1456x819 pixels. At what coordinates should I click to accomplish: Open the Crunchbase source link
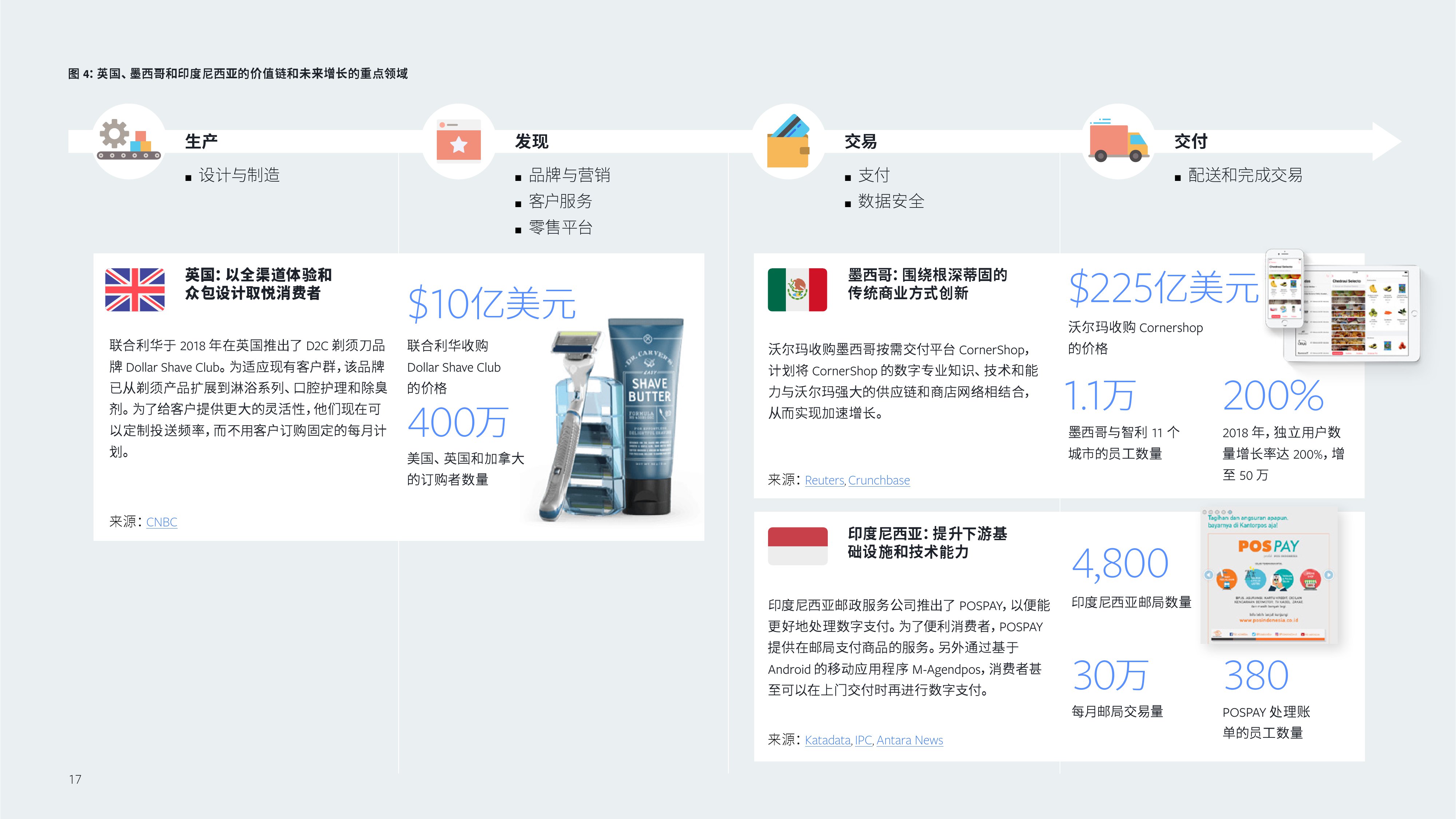[879, 480]
